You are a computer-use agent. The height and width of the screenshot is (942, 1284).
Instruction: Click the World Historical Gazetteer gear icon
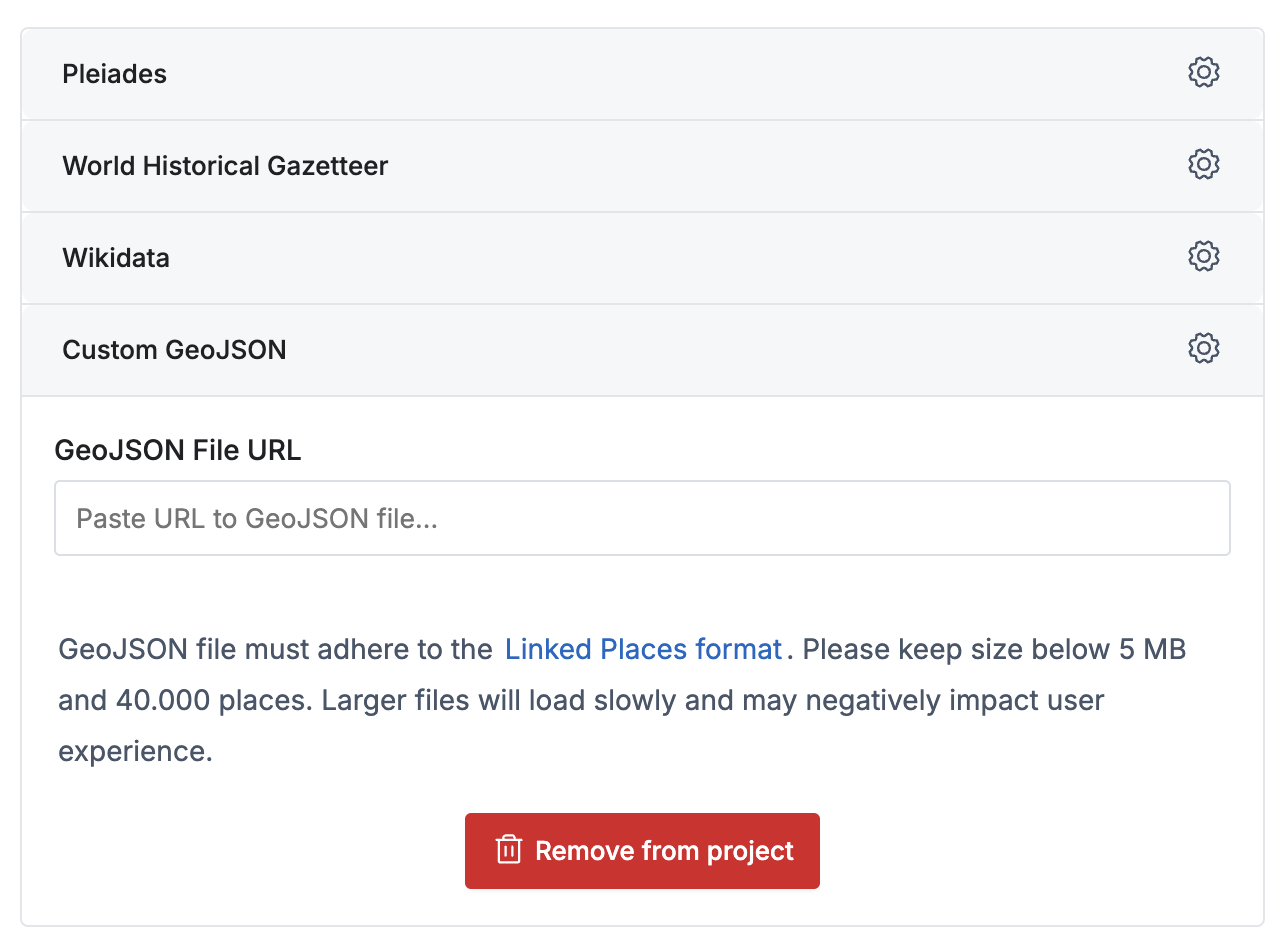pos(1203,165)
